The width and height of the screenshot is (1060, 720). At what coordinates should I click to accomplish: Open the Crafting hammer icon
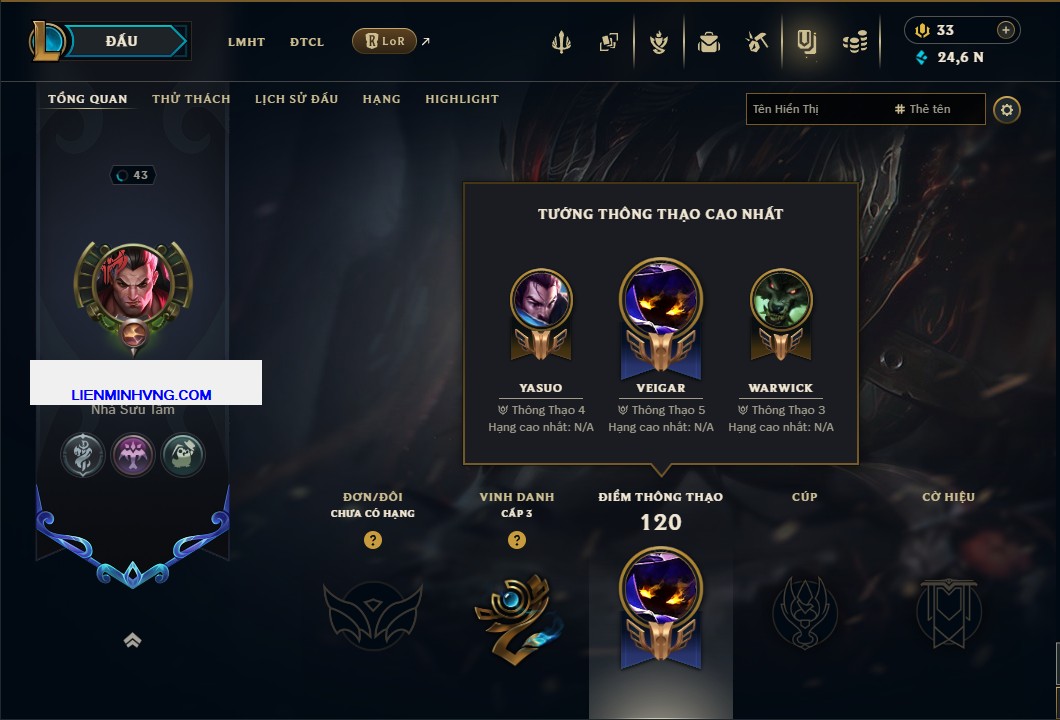(756, 43)
